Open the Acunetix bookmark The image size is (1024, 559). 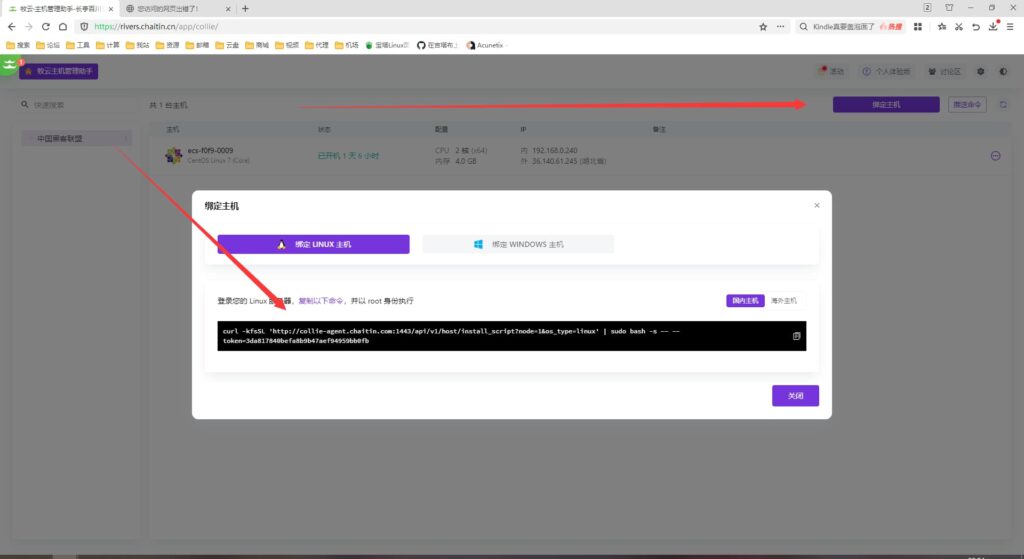tap(485, 45)
